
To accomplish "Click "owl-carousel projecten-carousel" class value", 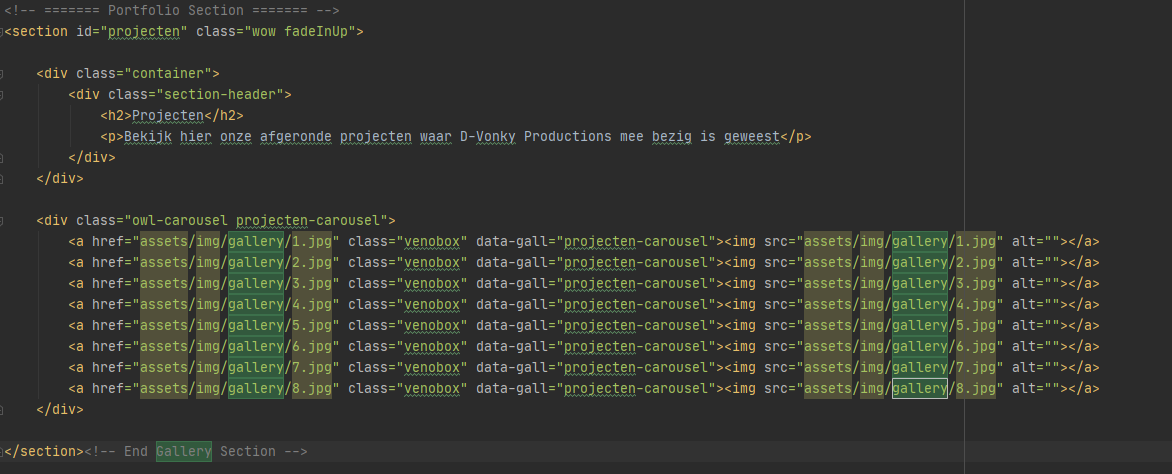I will click(258, 221).
